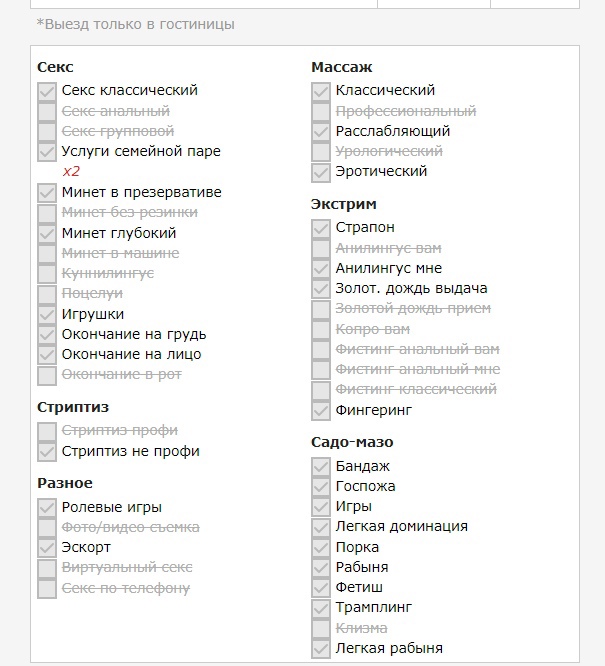Uncheck the 'Бандаж' checkbox
This screenshot has width=605, height=666.
coord(320,467)
